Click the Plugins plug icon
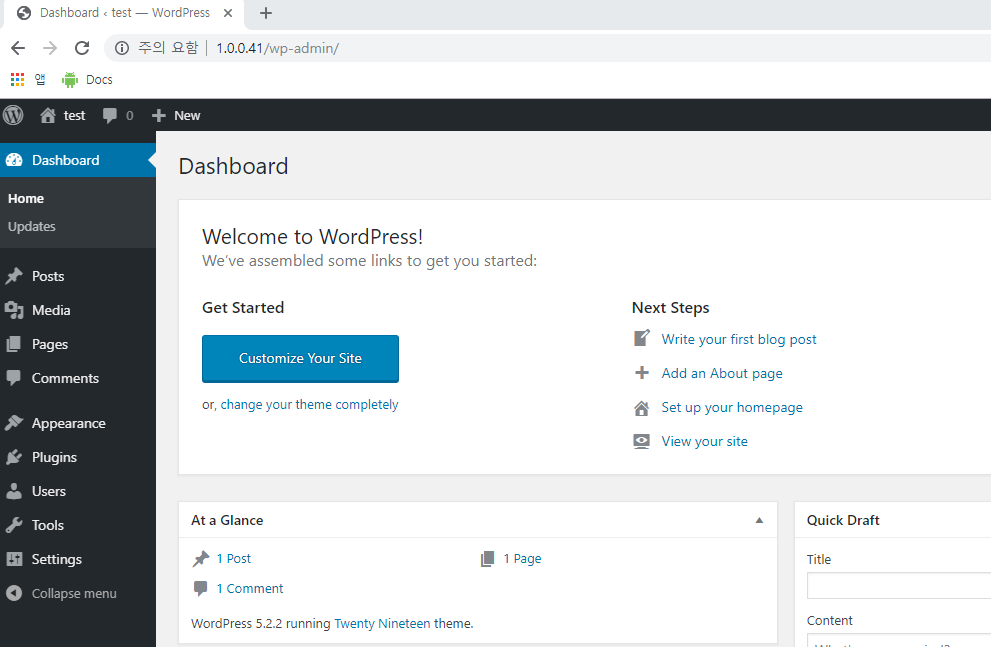Image resolution: width=991 pixels, height=647 pixels. [x=14, y=457]
